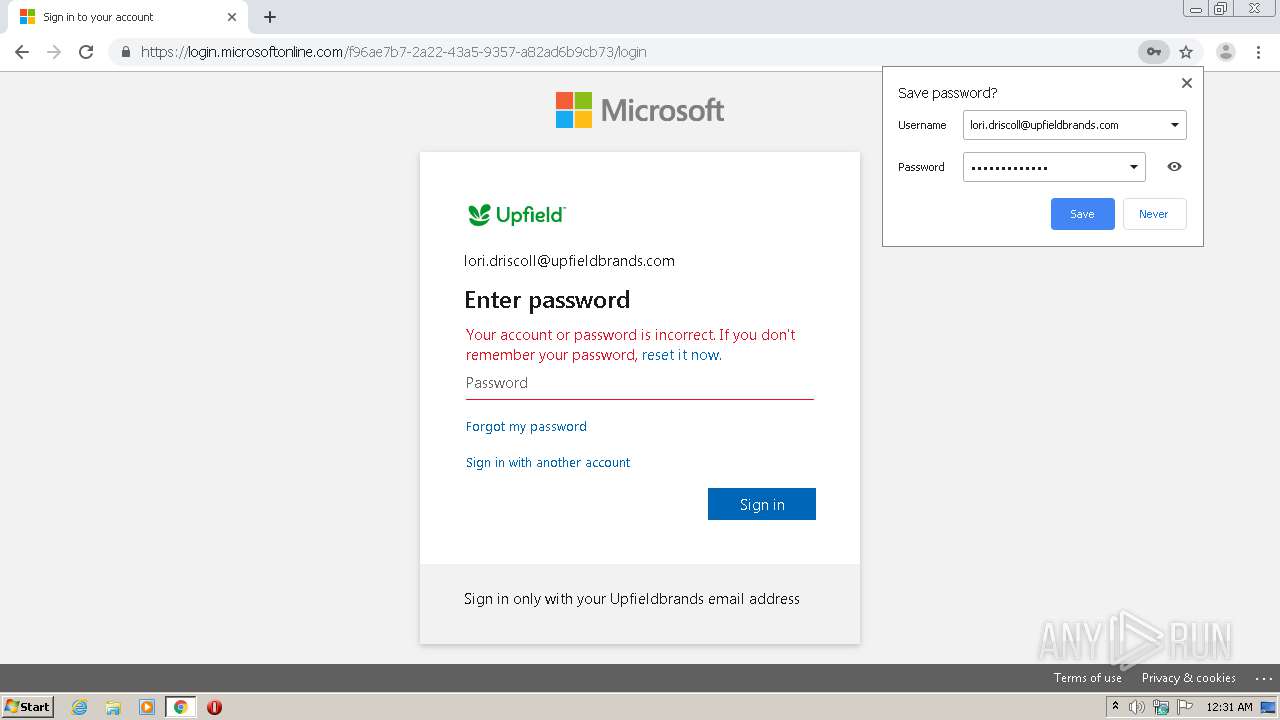This screenshot has height=720, width=1280.
Task: Switch to the Chrome taskbar icon
Action: click(180, 707)
